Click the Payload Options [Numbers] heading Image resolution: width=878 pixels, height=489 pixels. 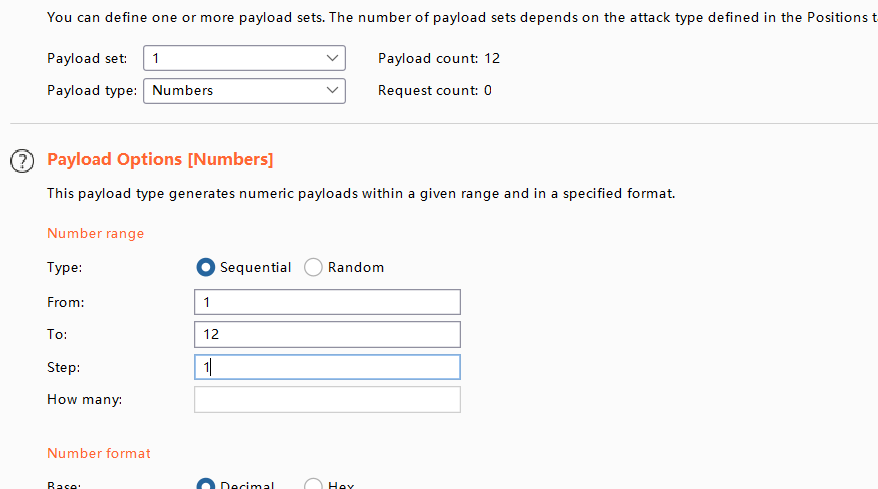[160, 160]
